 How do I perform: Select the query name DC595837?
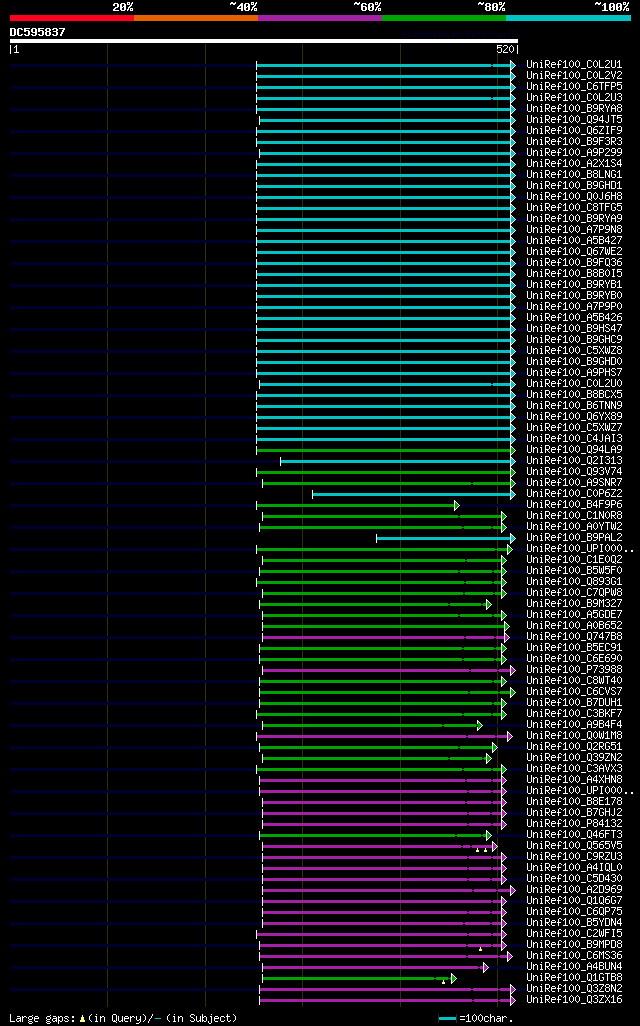point(37,32)
